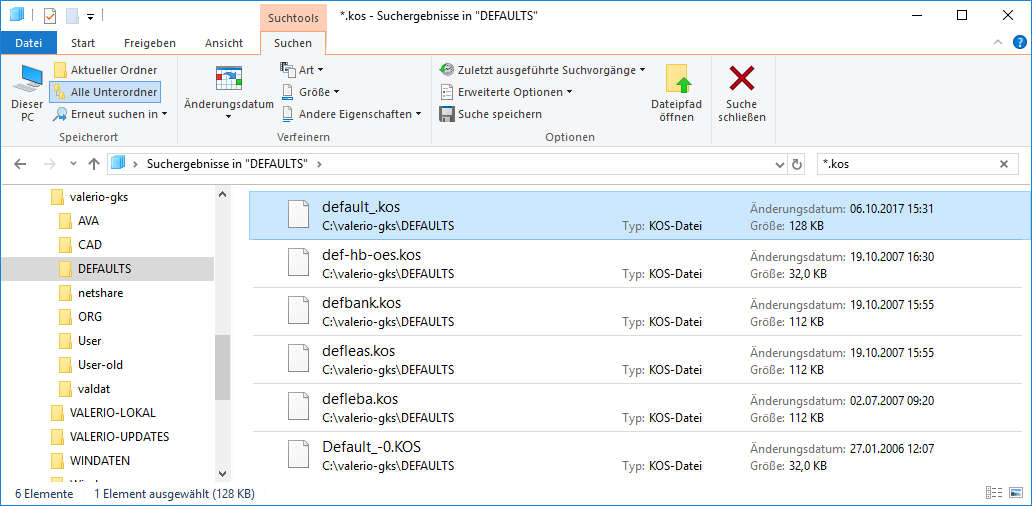The image size is (1032, 506).
Task: Open the Änderungsdatum calendar filter
Action: tap(229, 91)
